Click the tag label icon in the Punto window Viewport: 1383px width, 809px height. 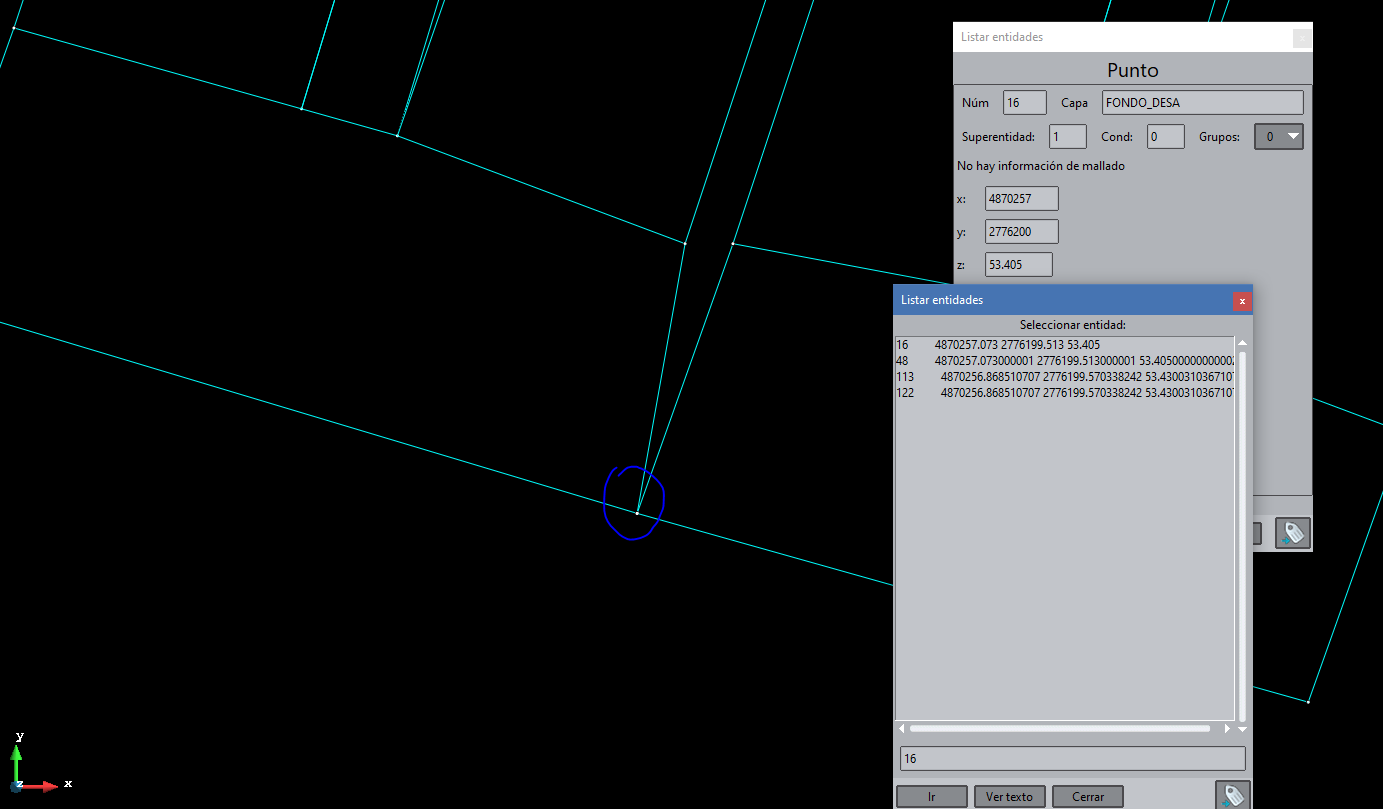point(1292,533)
